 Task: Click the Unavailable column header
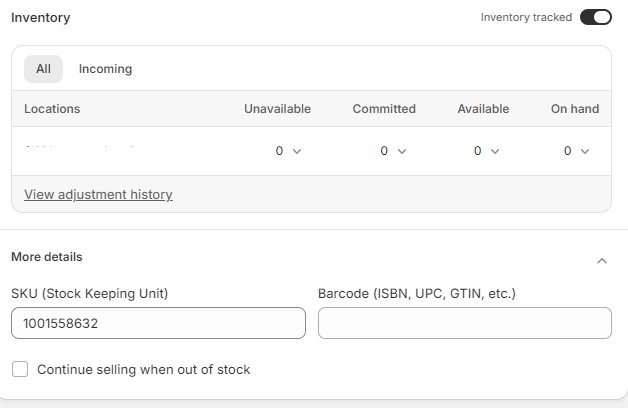(277, 109)
